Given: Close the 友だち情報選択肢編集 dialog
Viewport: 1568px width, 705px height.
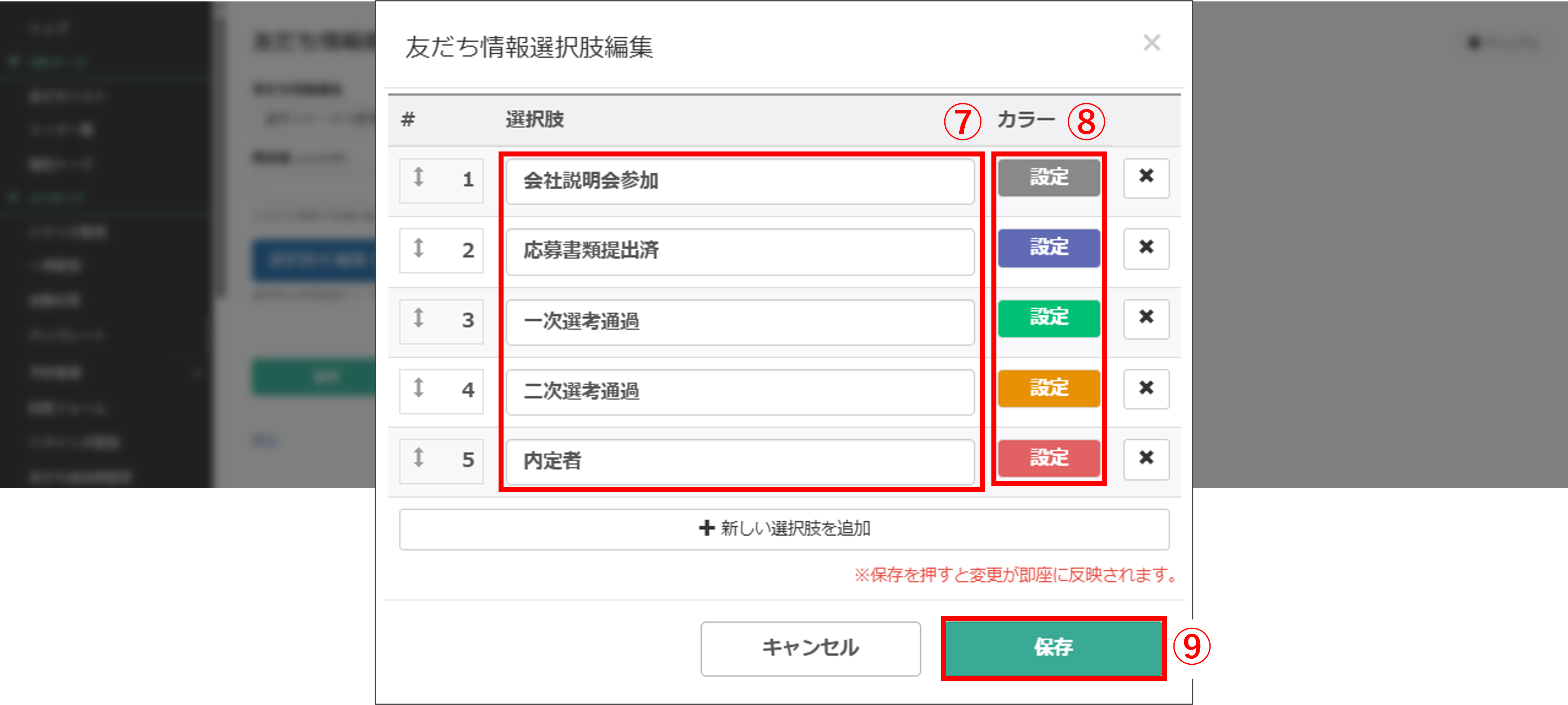Looking at the screenshot, I should point(1152,43).
